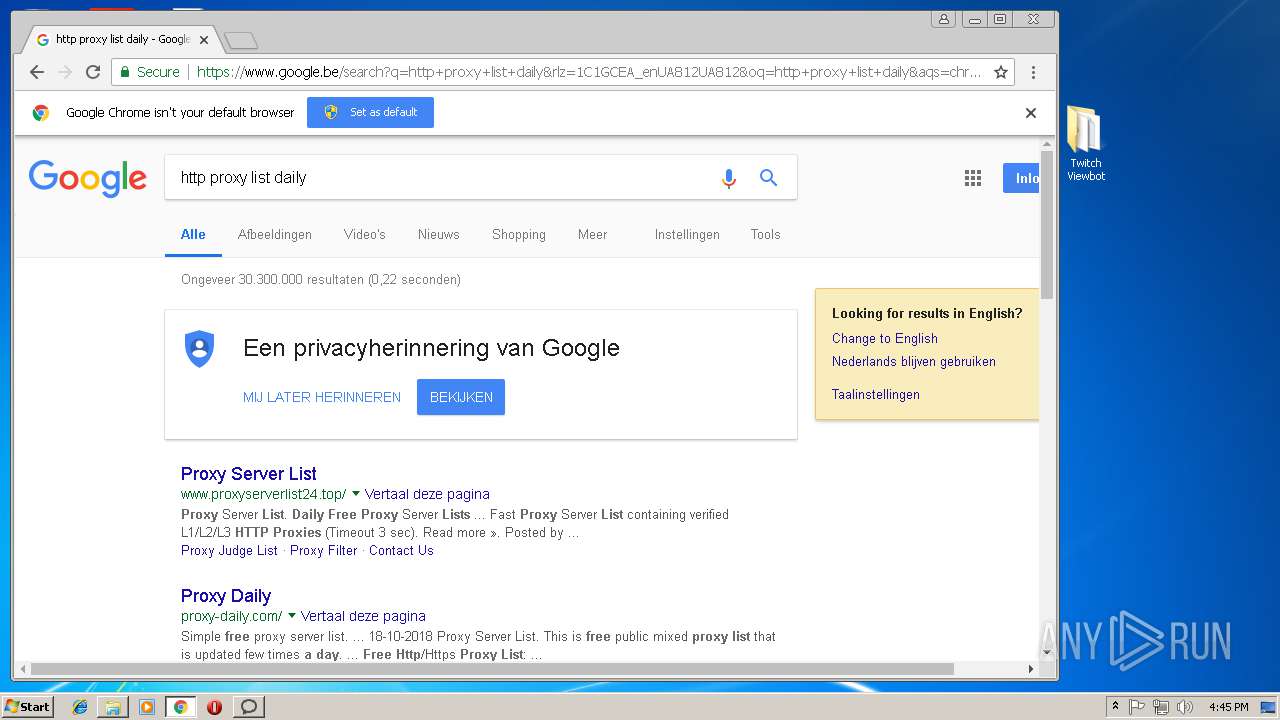Open the Proxy Daily result
Viewport: 1280px width, 720px height.
tap(226, 596)
